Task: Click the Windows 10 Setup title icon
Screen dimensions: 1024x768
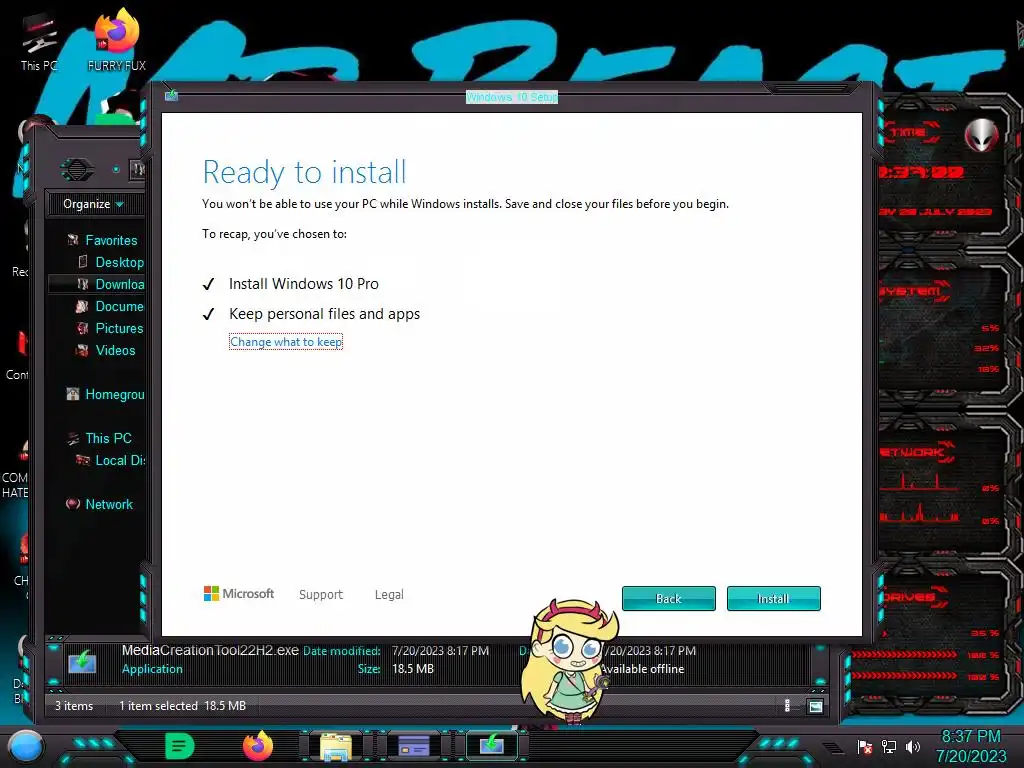Action: coord(171,96)
